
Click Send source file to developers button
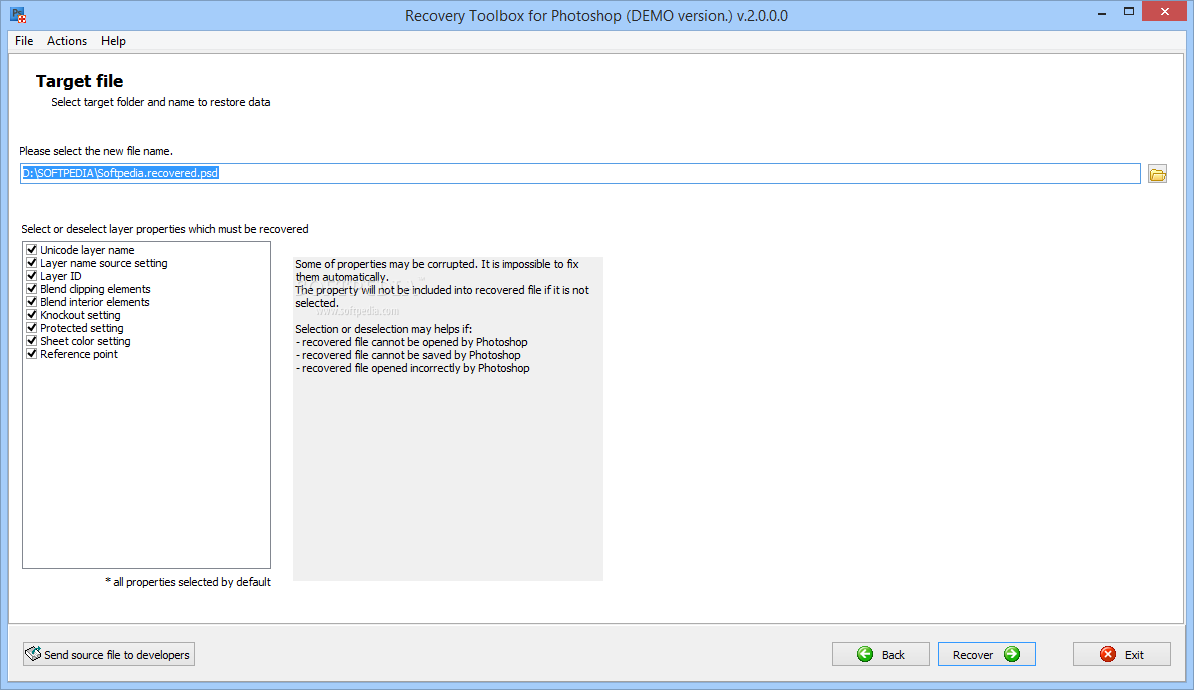(x=109, y=654)
